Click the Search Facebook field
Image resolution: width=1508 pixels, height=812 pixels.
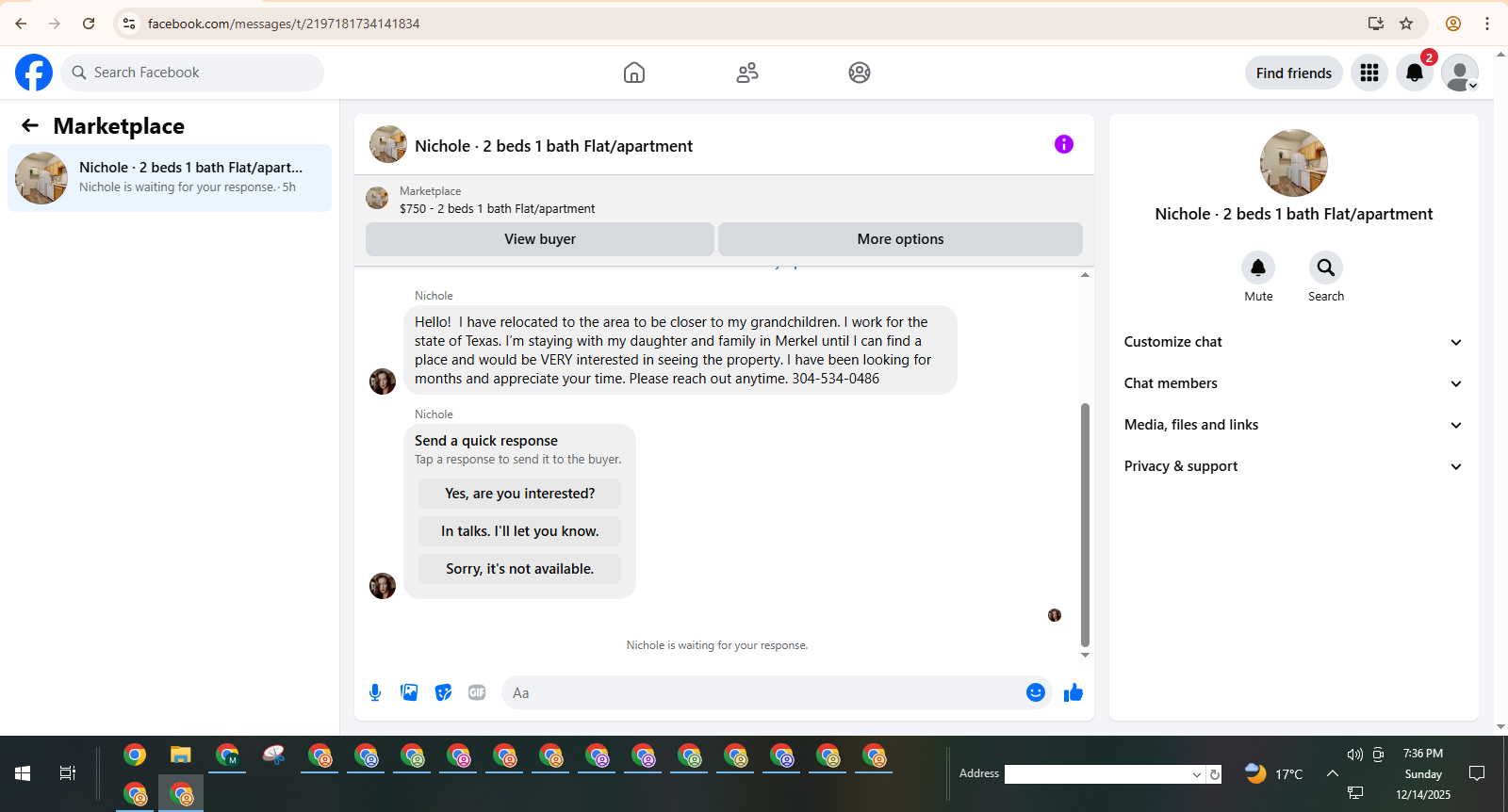[192, 73]
